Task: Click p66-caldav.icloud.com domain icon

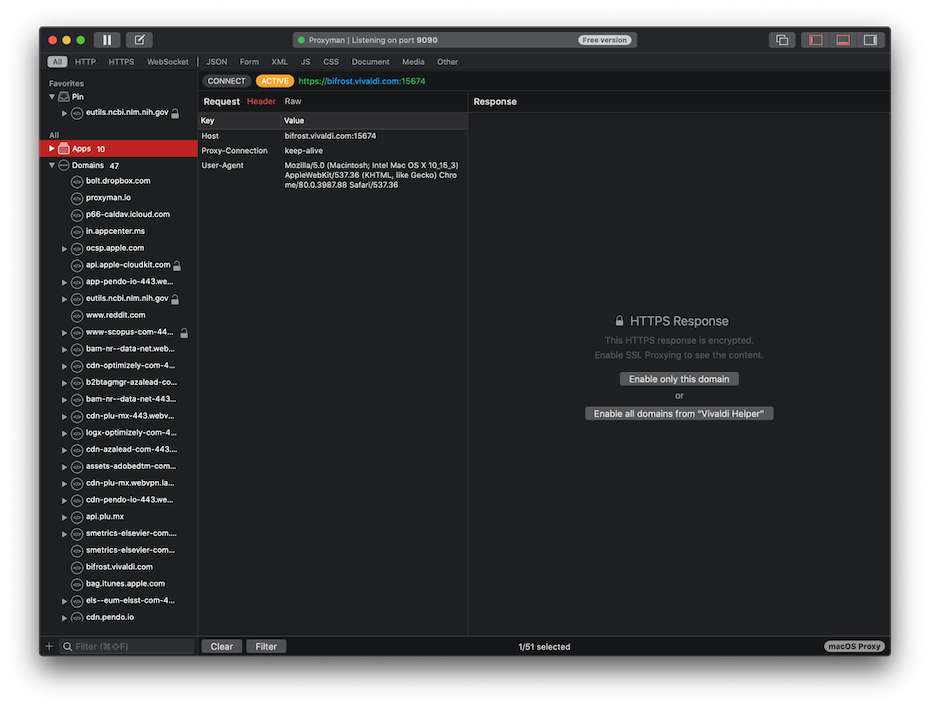Action: [x=77, y=215]
